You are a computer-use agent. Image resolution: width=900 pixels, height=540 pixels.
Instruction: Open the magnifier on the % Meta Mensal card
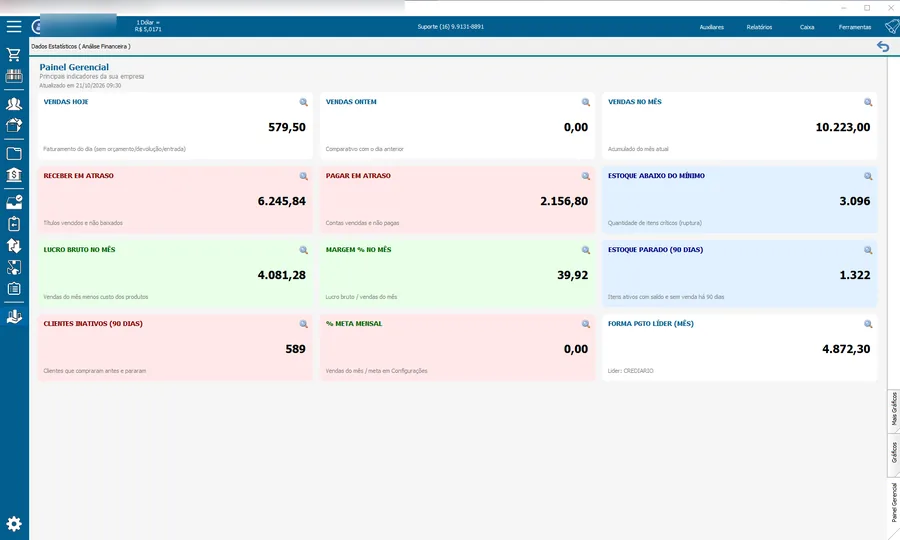pos(585,324)
